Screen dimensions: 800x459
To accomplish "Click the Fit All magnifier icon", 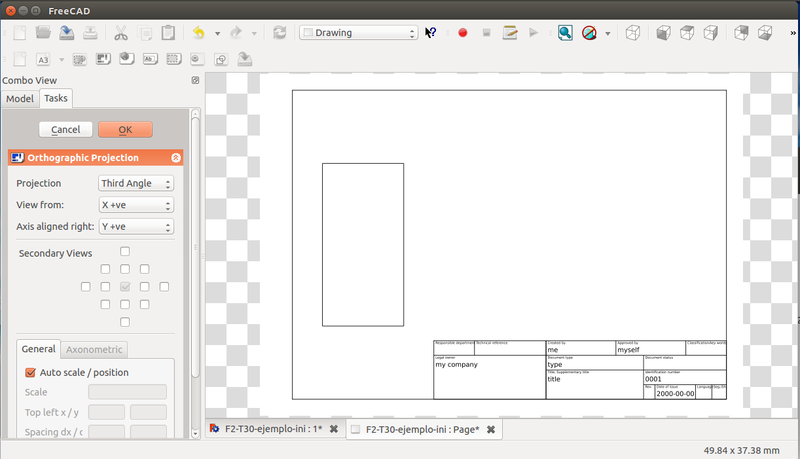I will pos(565,33).
